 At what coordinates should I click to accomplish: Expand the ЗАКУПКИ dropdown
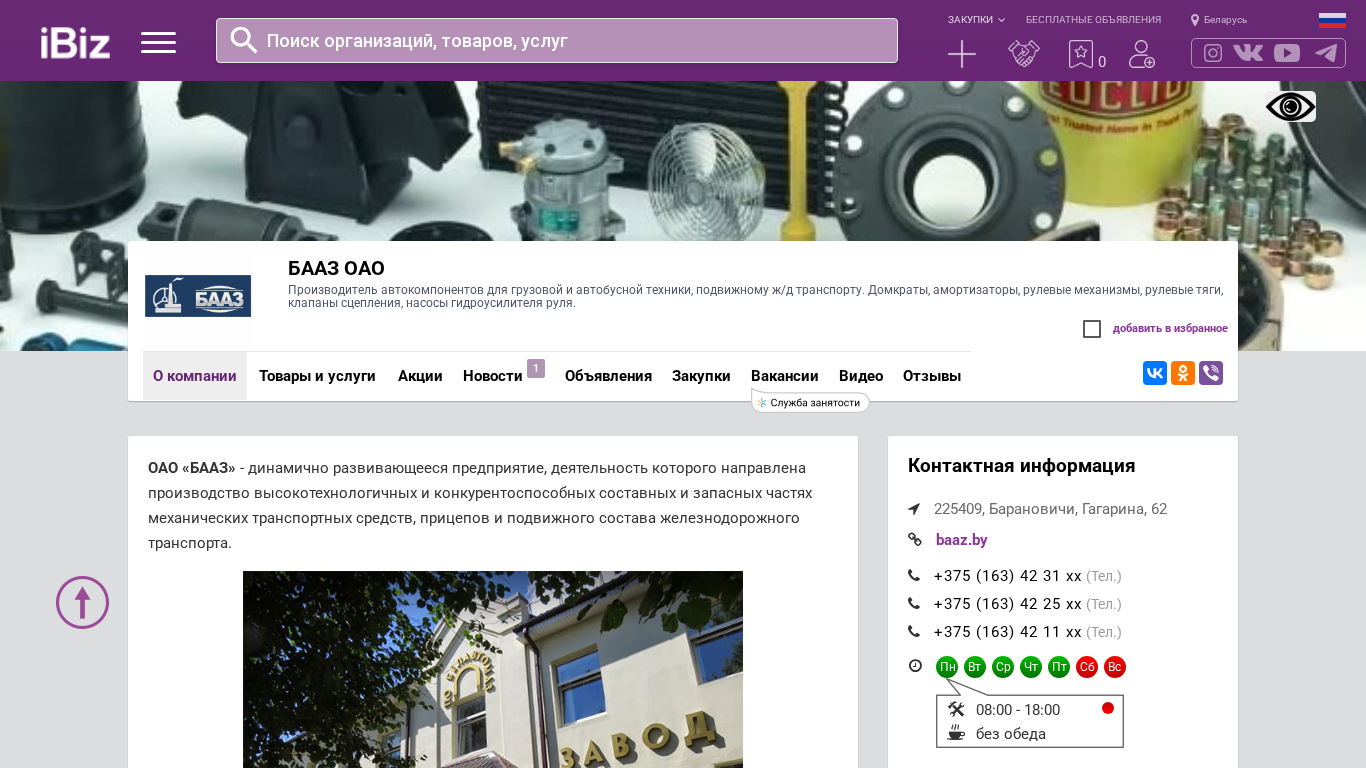coord(976,20)
